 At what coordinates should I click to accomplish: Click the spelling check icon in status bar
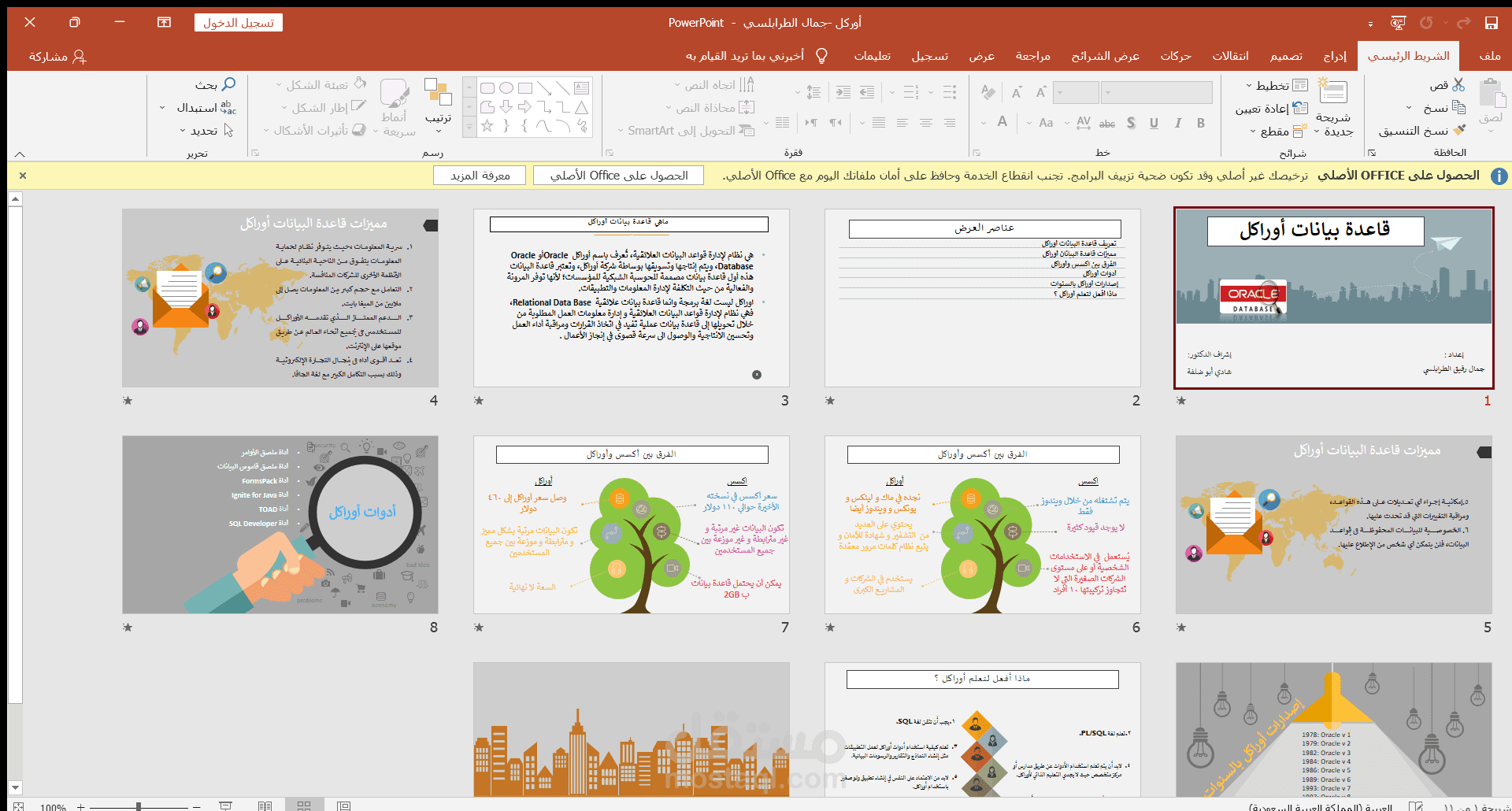coord(1415,805)
